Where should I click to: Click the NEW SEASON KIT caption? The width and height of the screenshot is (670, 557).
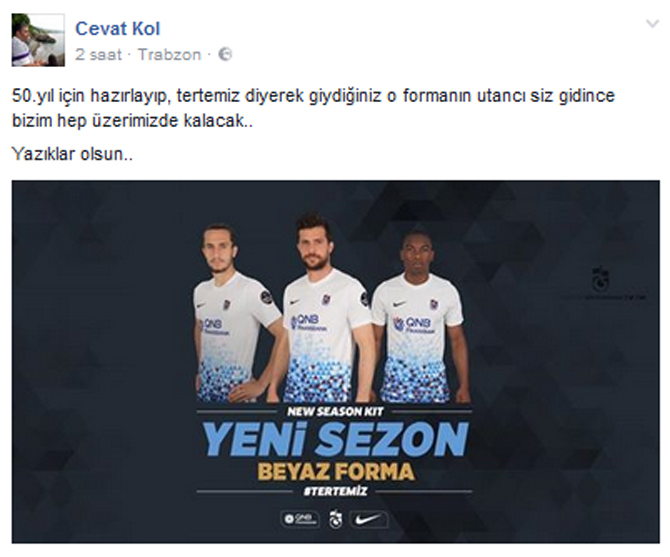tap(335, 412)
